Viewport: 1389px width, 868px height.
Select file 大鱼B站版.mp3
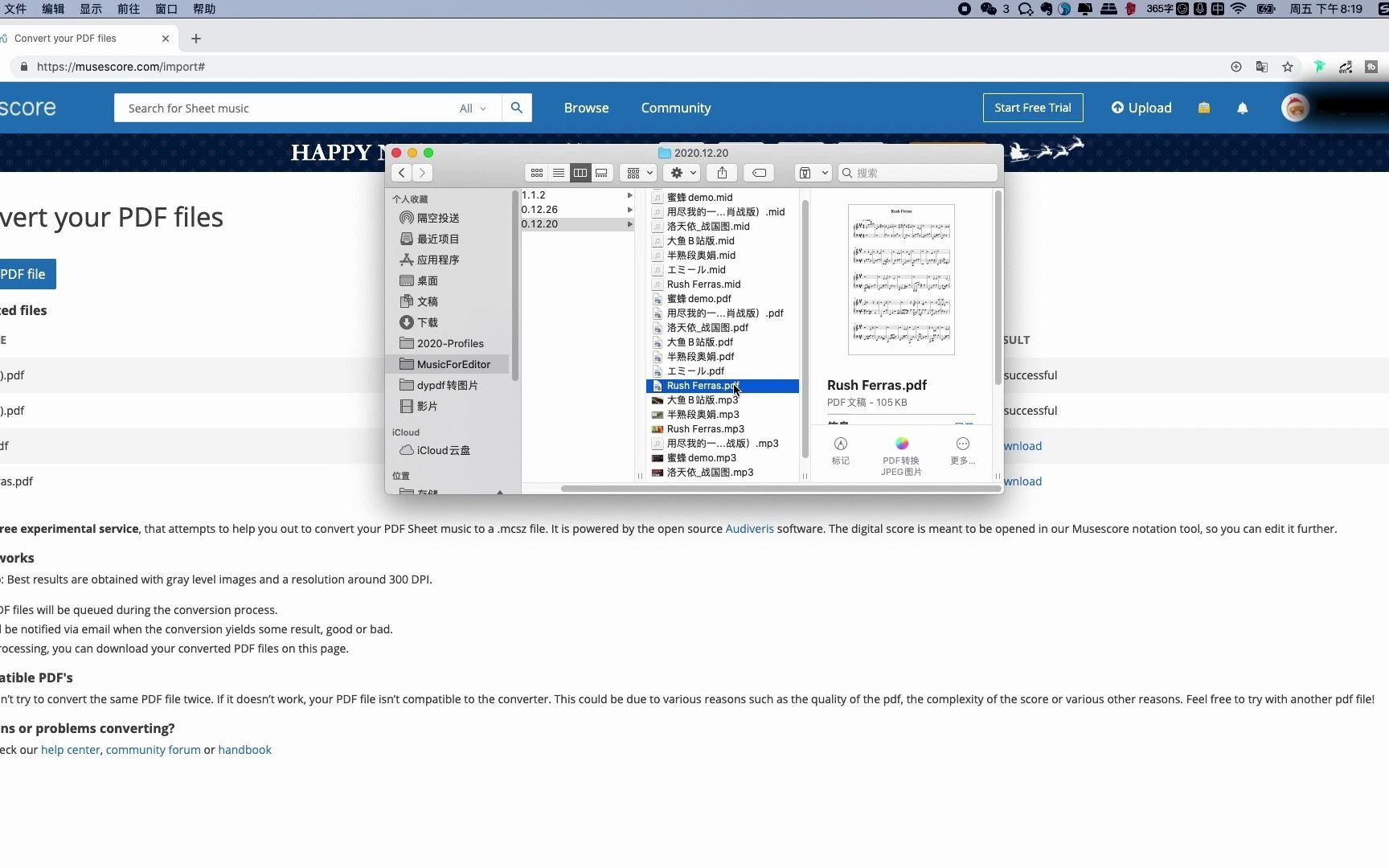[702, 399]
